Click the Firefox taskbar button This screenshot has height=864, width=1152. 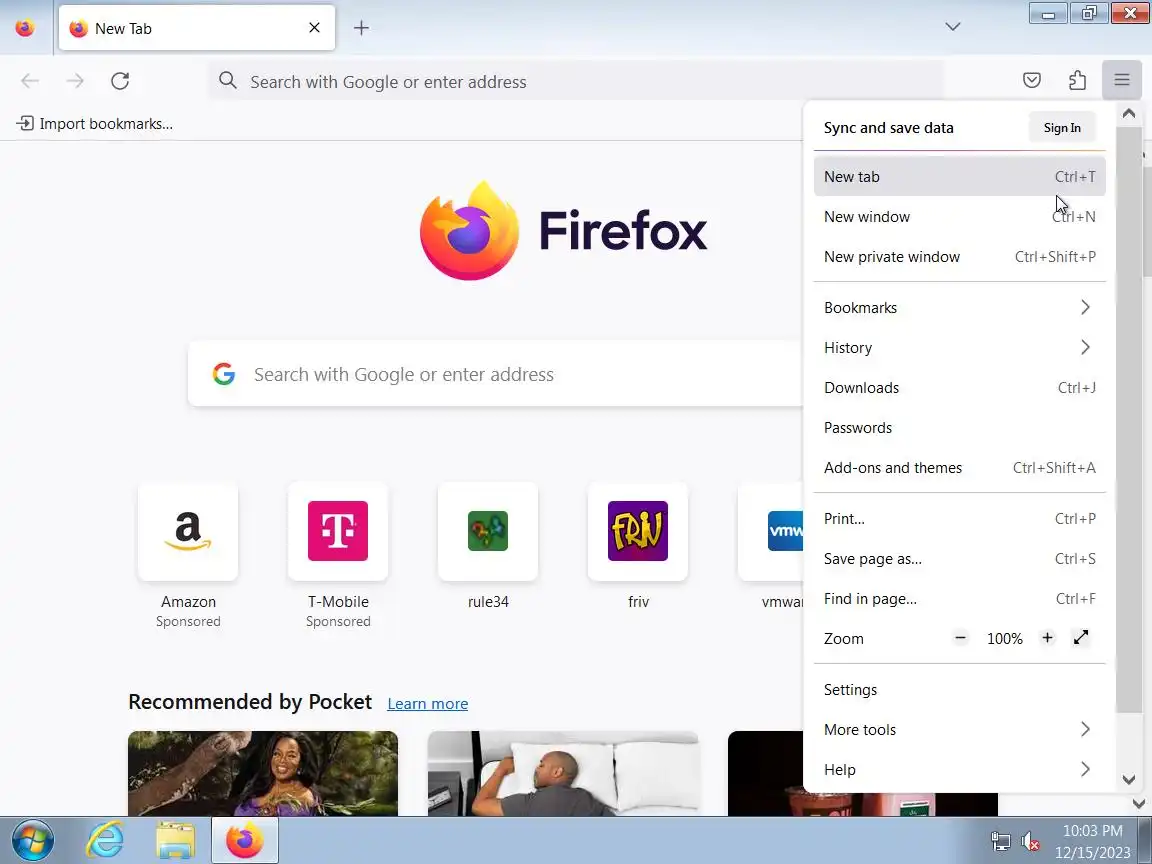(245, 840)
